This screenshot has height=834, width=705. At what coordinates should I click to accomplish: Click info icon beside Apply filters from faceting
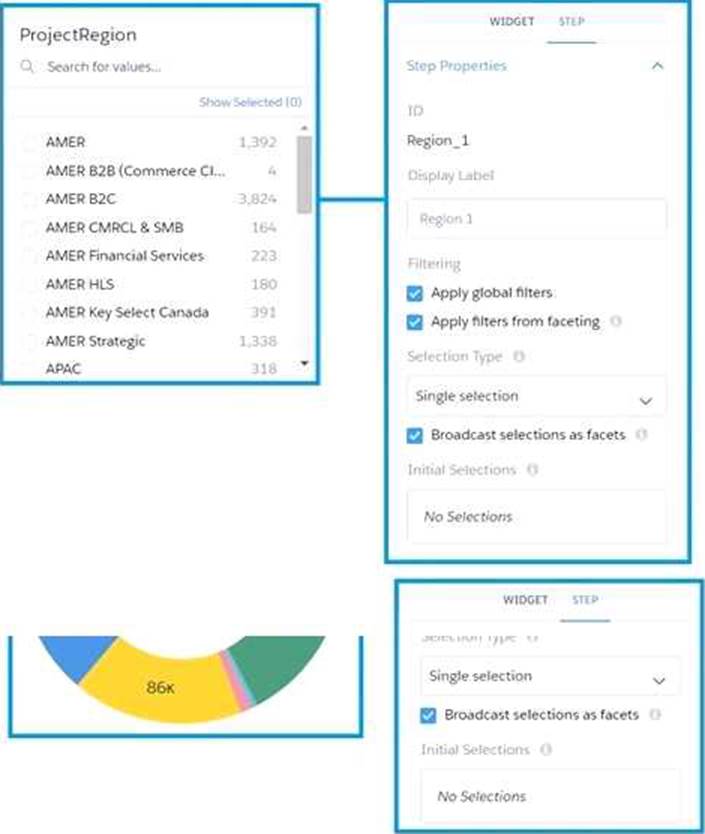616,322
